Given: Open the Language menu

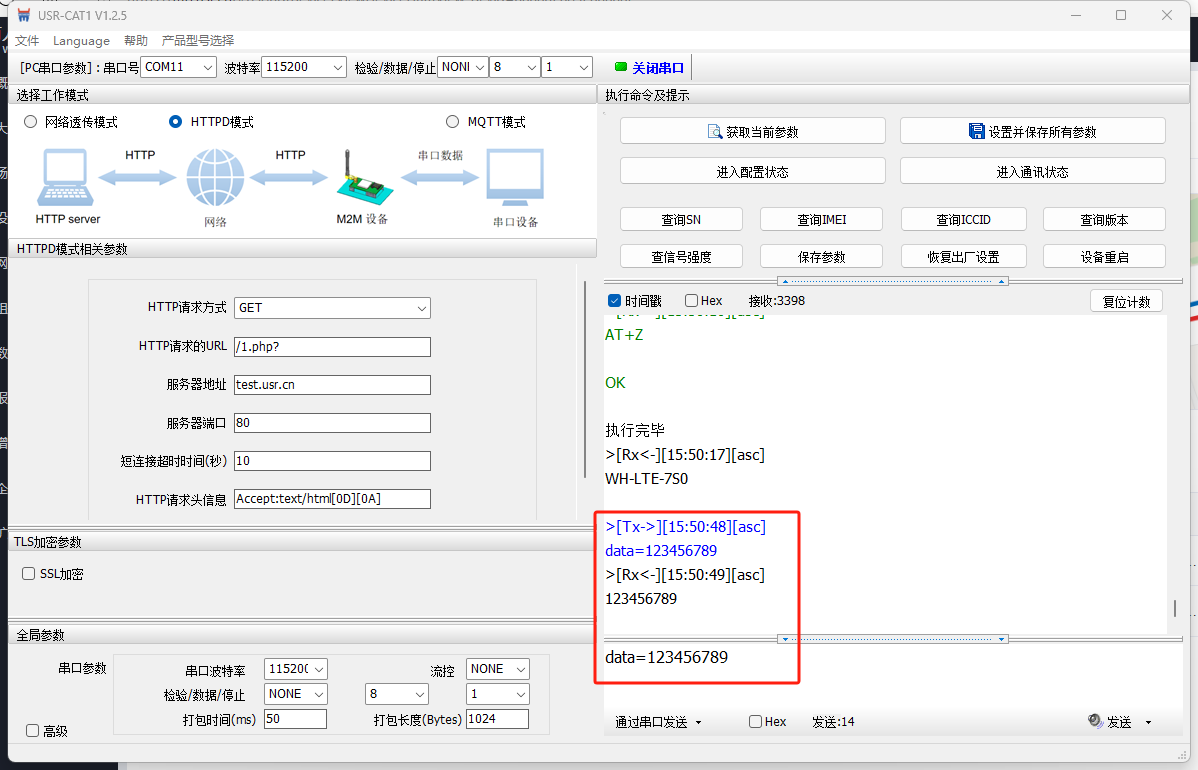Looking at the screenshot, I should coord(81,41).
